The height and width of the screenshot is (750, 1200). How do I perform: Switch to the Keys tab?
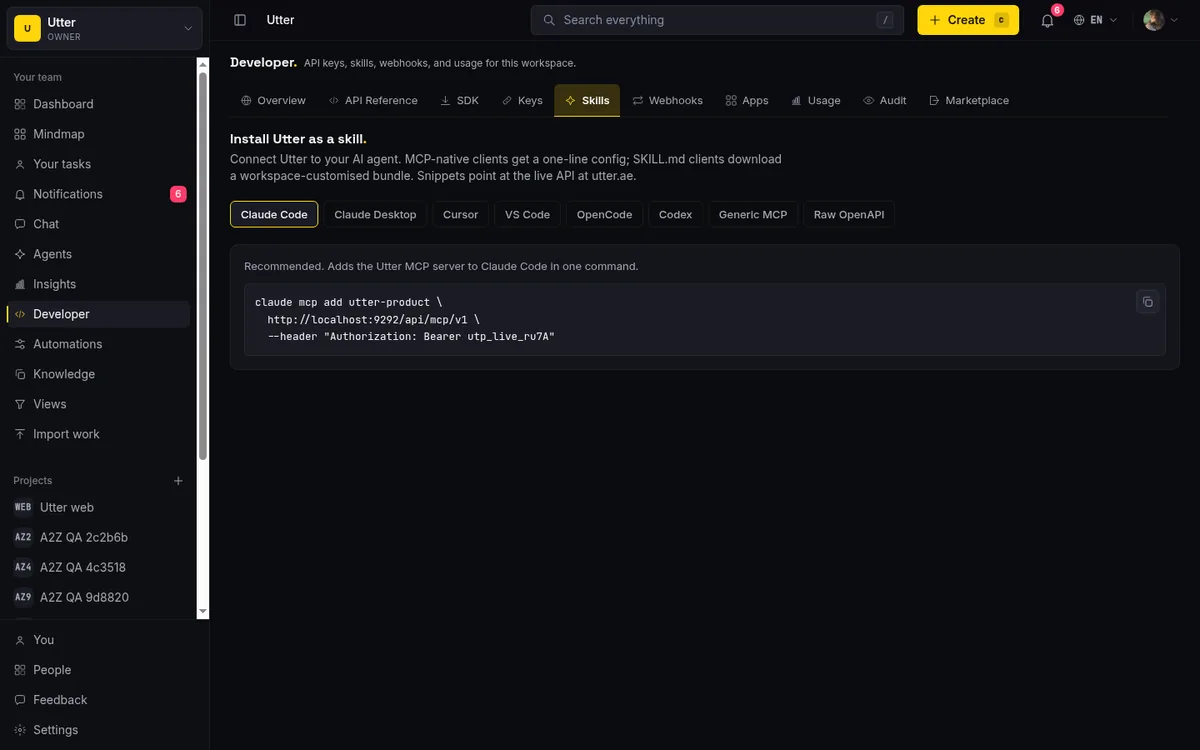[x=522, y=100]
